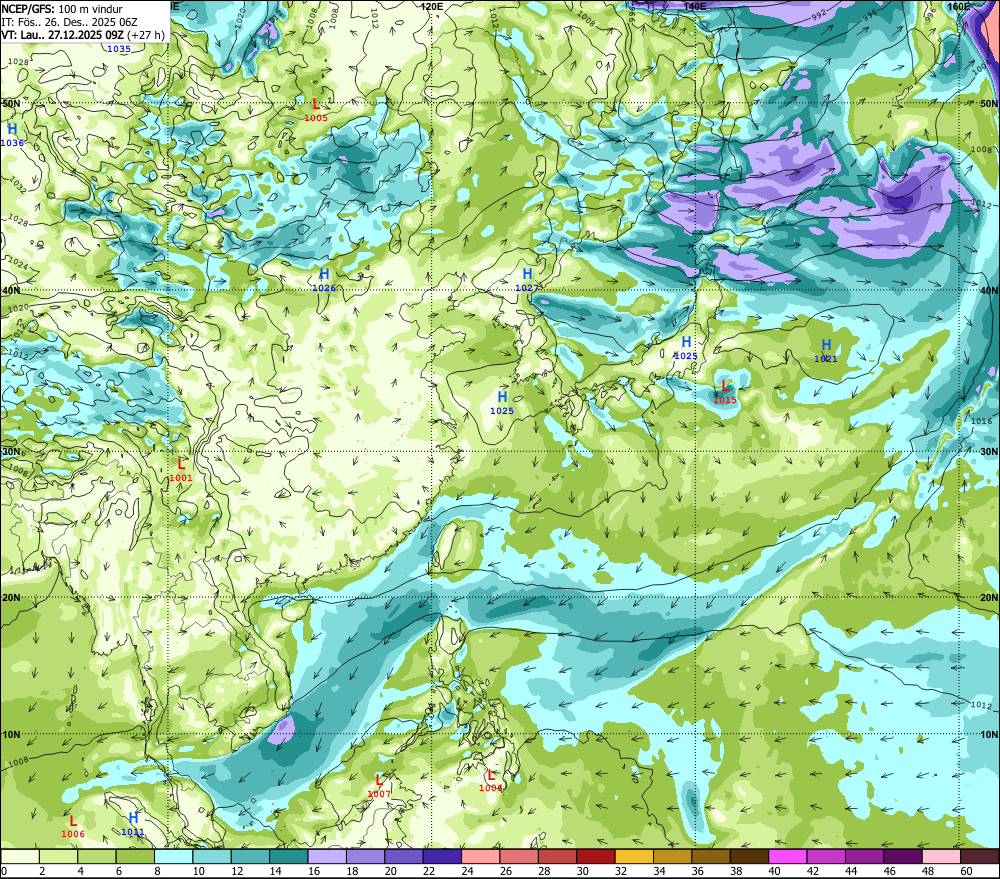Screen dimensions: 1000x879
Task: Select the L 1001 low pressure marker
Action: [x=181, y=470]
